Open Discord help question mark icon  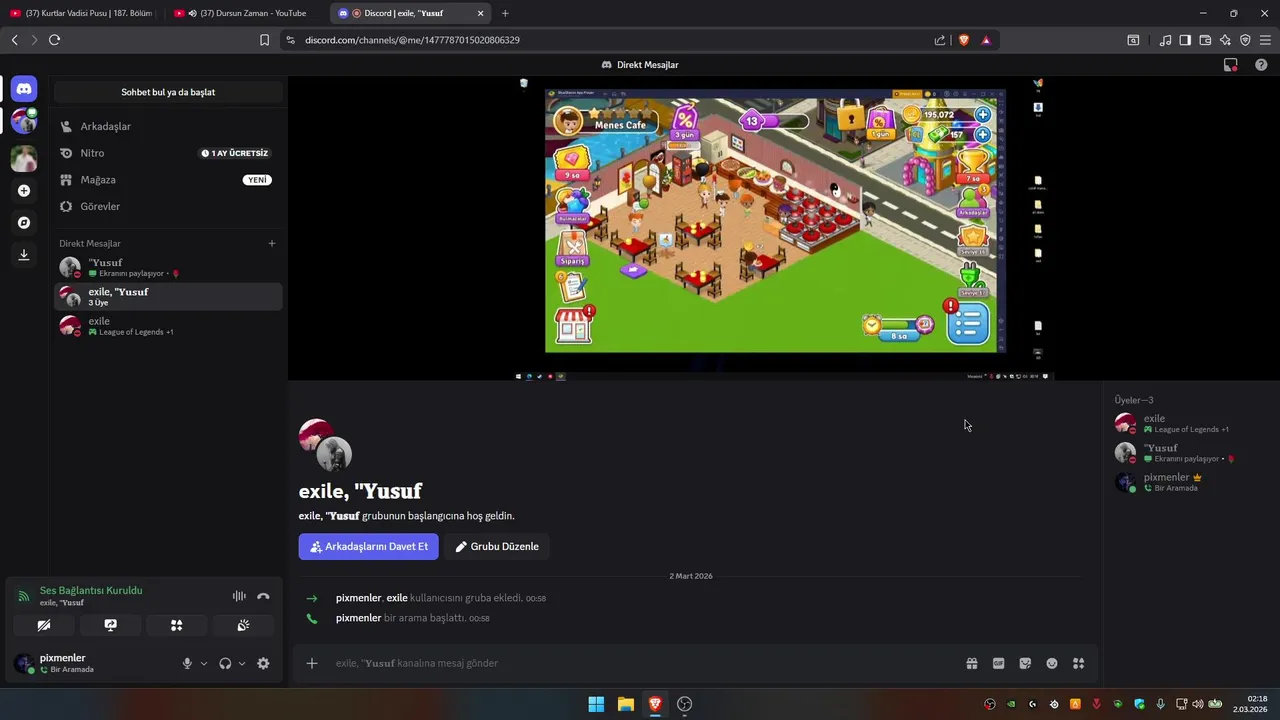1261,65
